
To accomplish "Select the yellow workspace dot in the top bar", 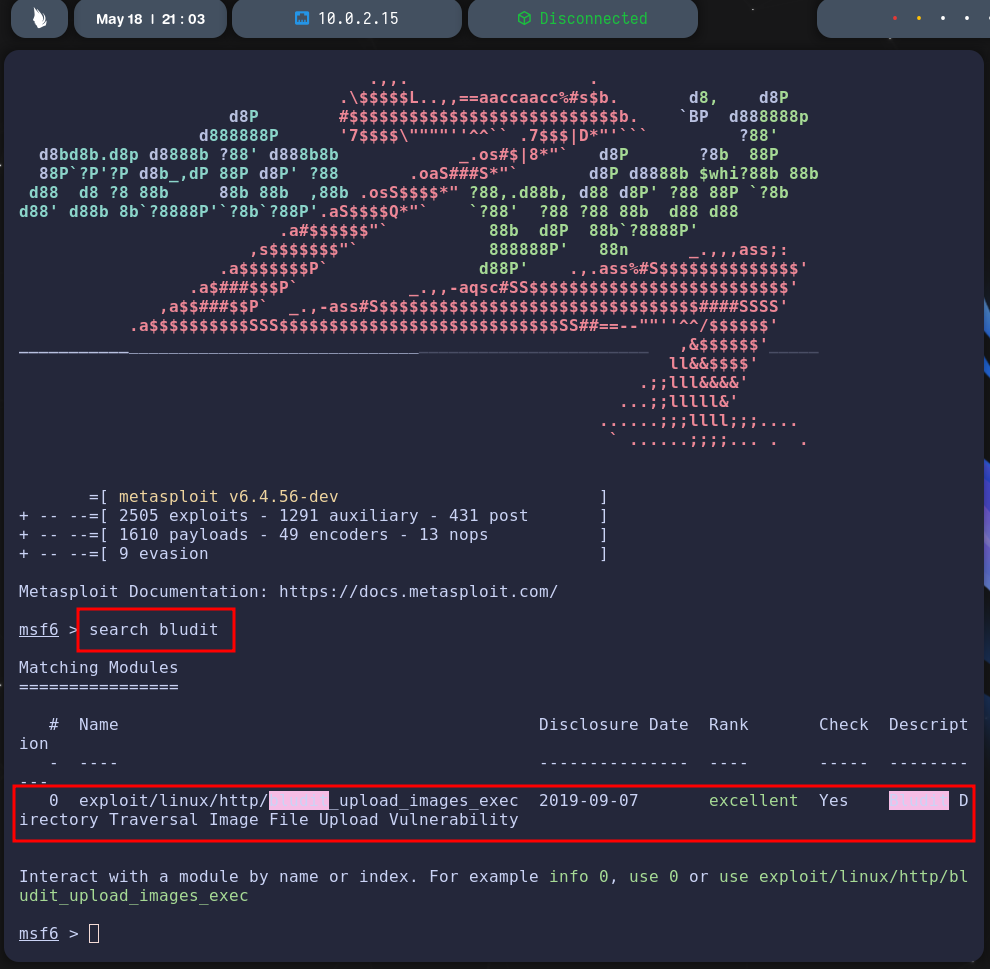I will pos(919,18).
